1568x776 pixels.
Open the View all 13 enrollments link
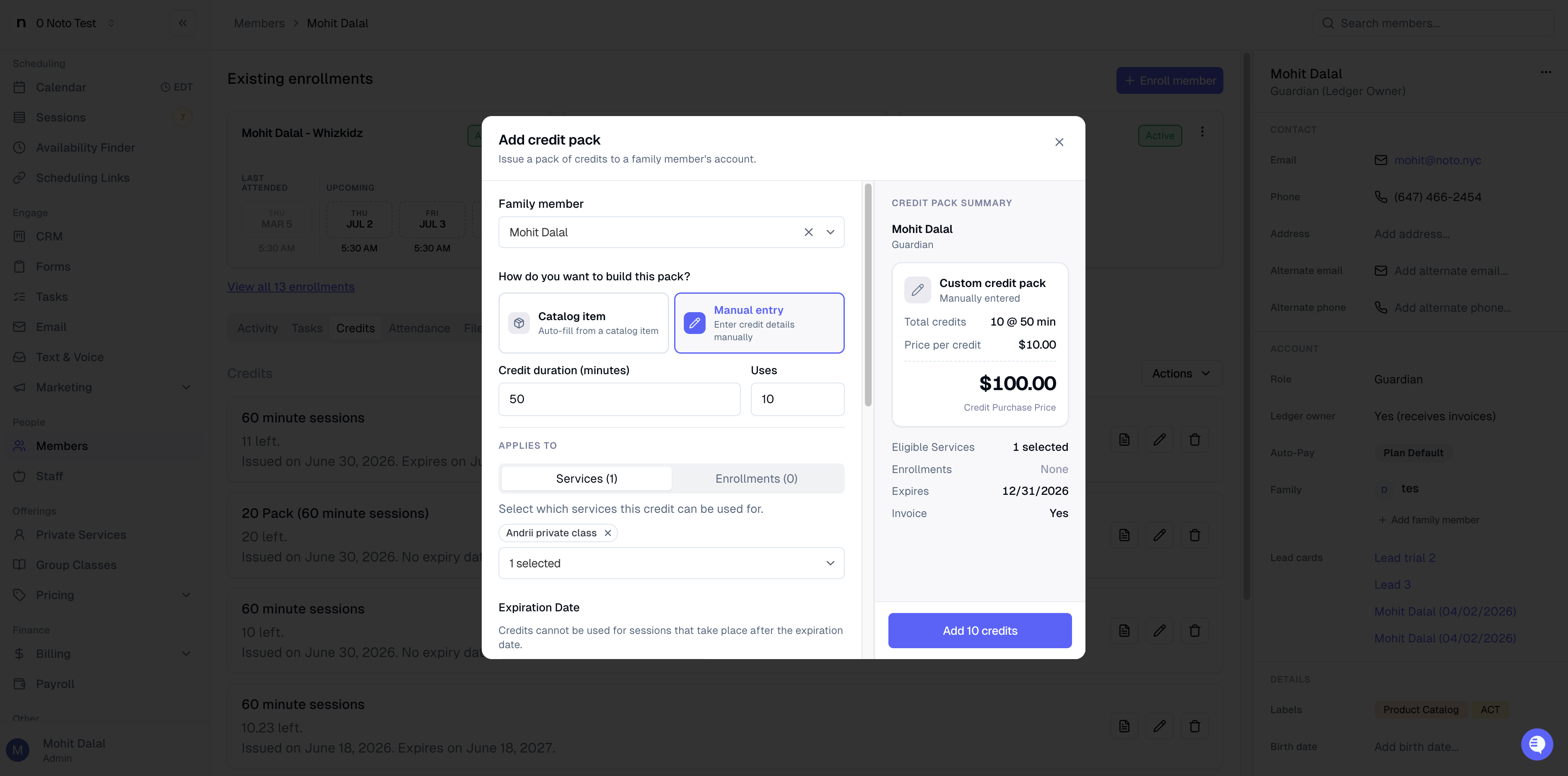[291, 287]
